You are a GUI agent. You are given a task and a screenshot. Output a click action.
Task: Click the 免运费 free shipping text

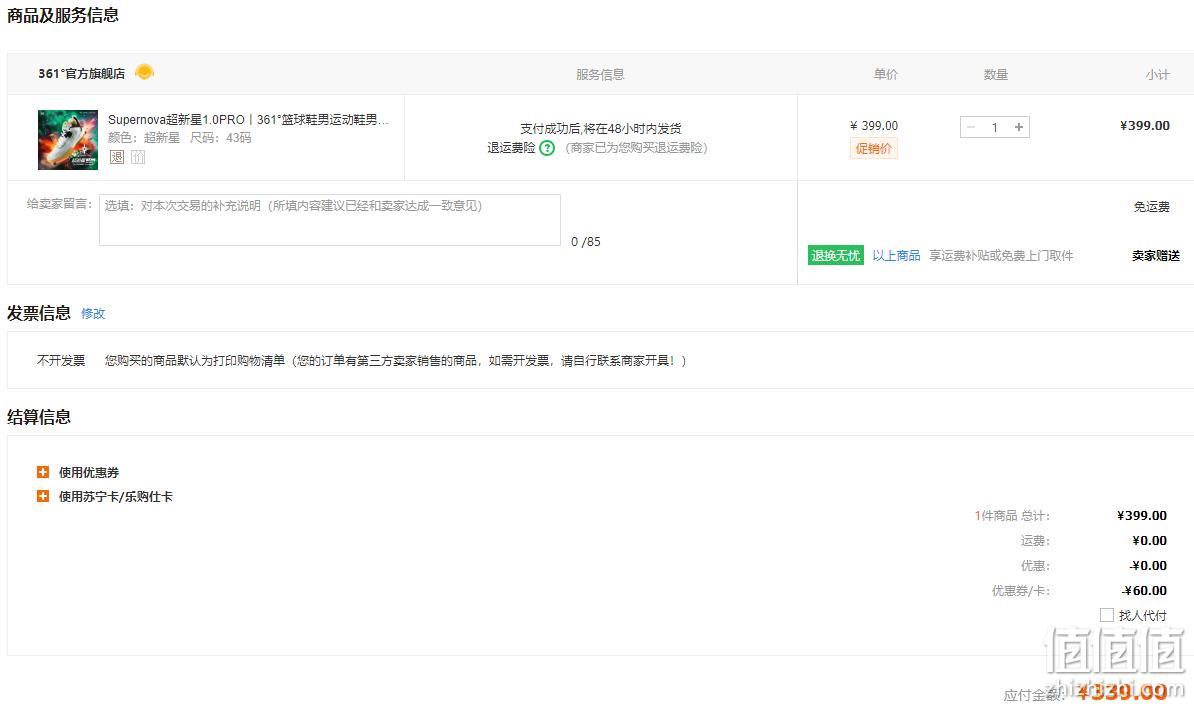1151,207
